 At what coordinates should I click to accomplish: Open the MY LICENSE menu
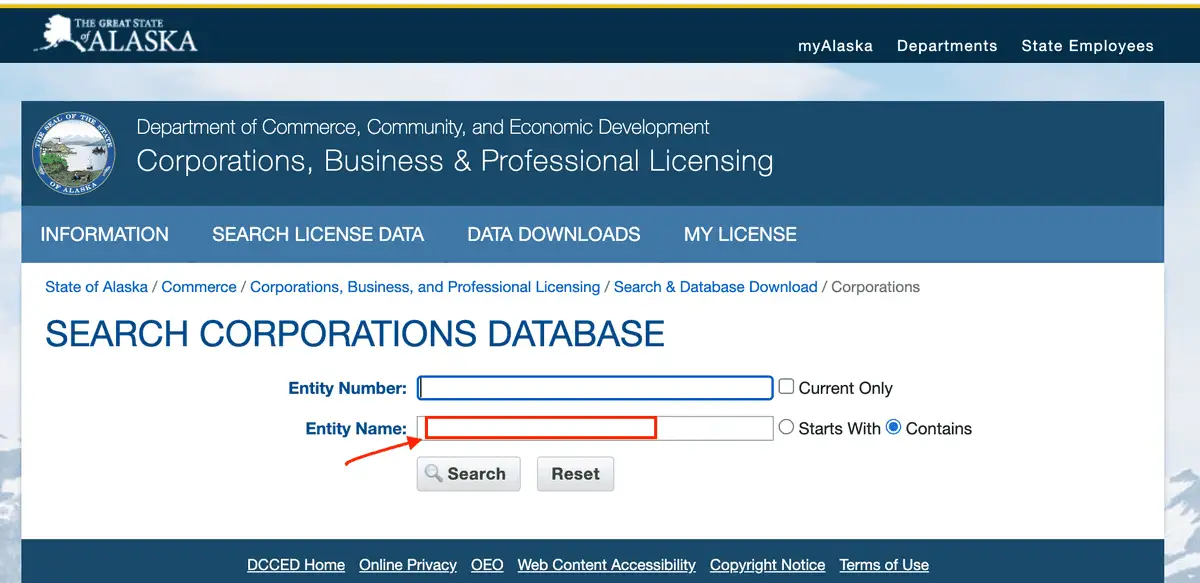740,235
